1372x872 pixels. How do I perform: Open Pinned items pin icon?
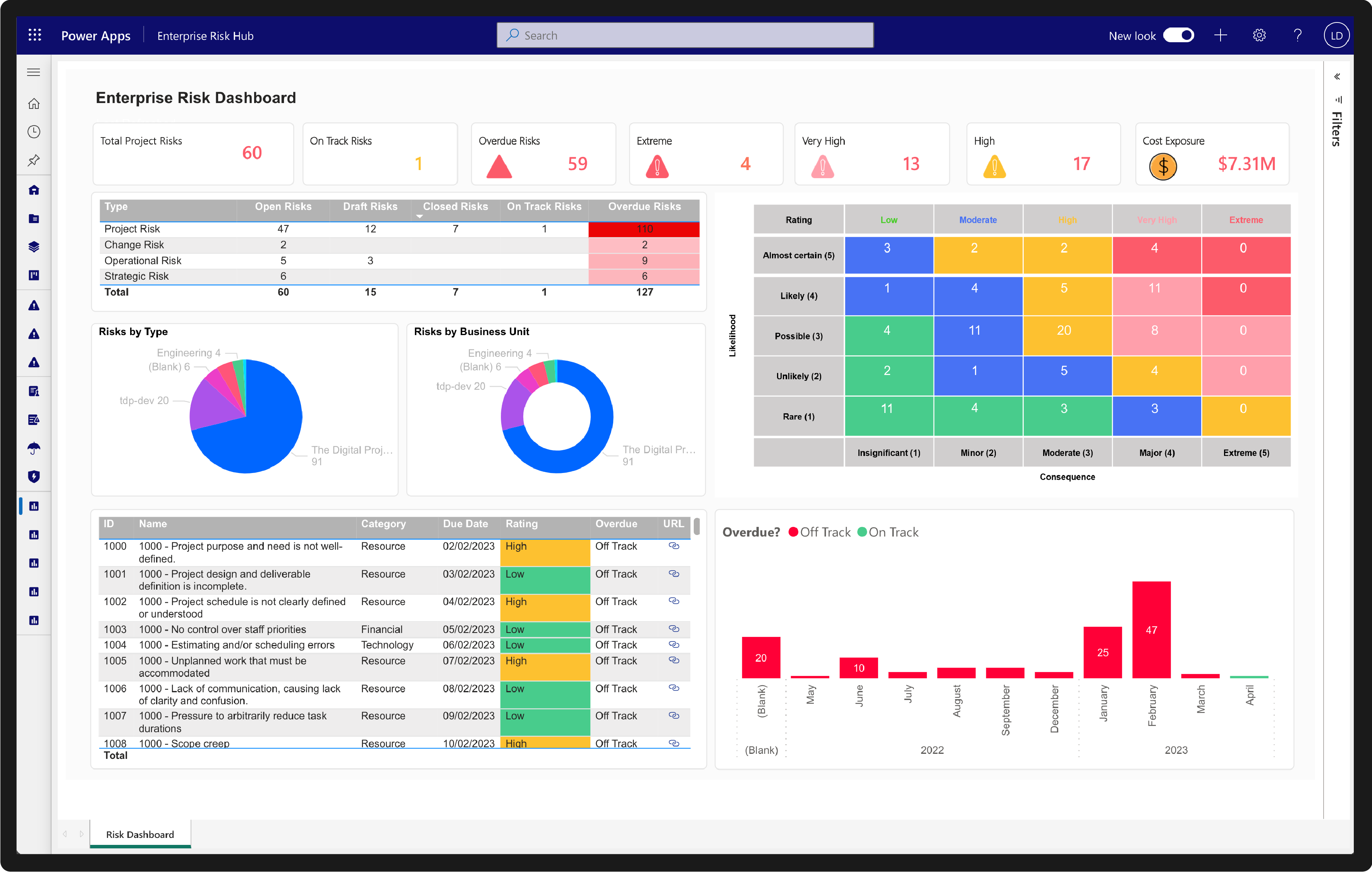(x=34, y=160)
